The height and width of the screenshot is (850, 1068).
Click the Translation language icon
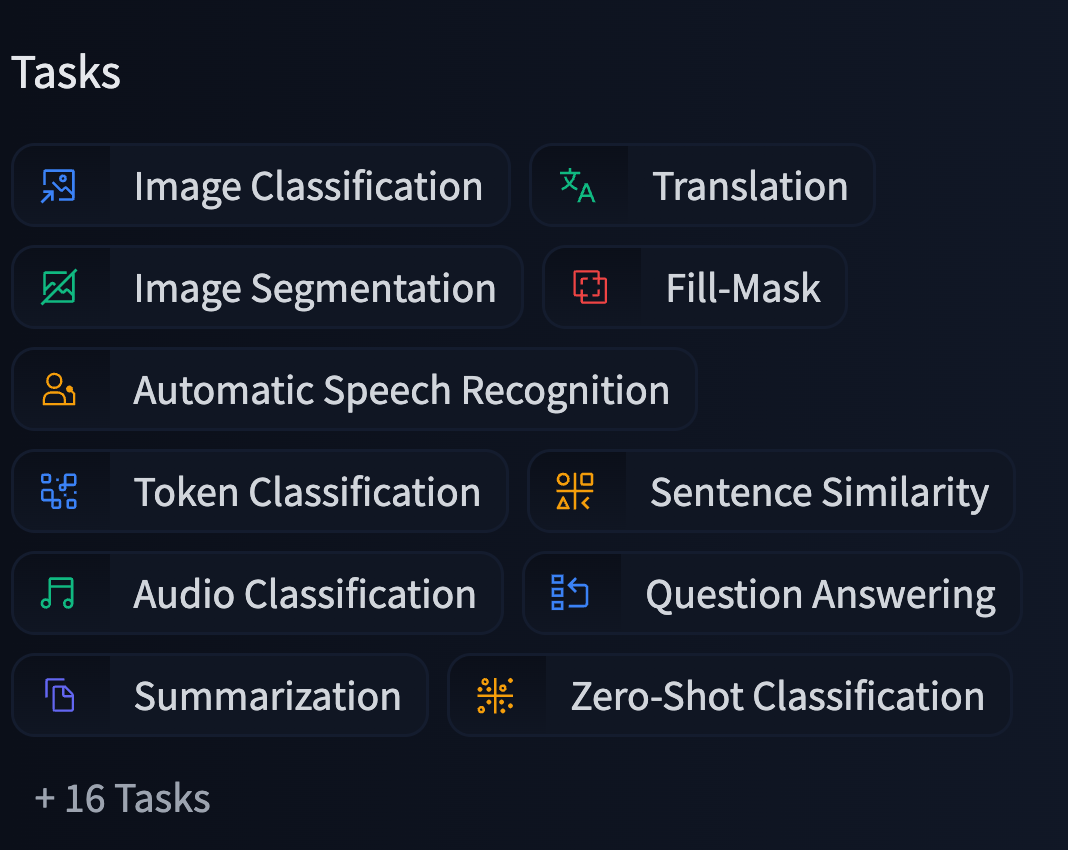577,186
